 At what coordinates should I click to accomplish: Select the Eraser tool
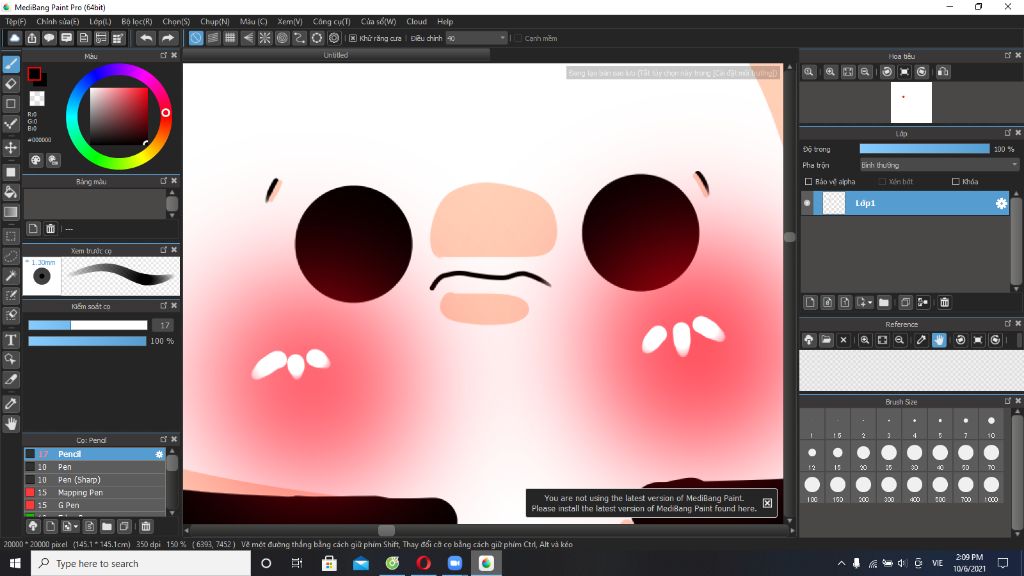(11, 84)
